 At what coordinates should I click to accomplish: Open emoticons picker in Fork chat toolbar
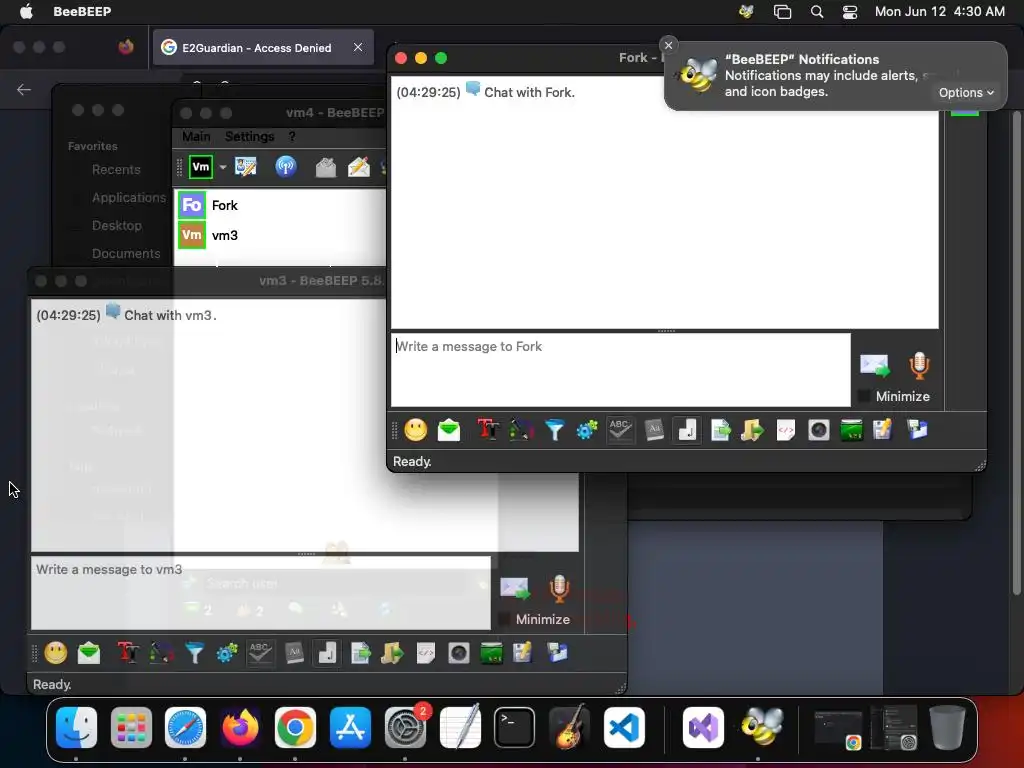[x=416, y=430]
